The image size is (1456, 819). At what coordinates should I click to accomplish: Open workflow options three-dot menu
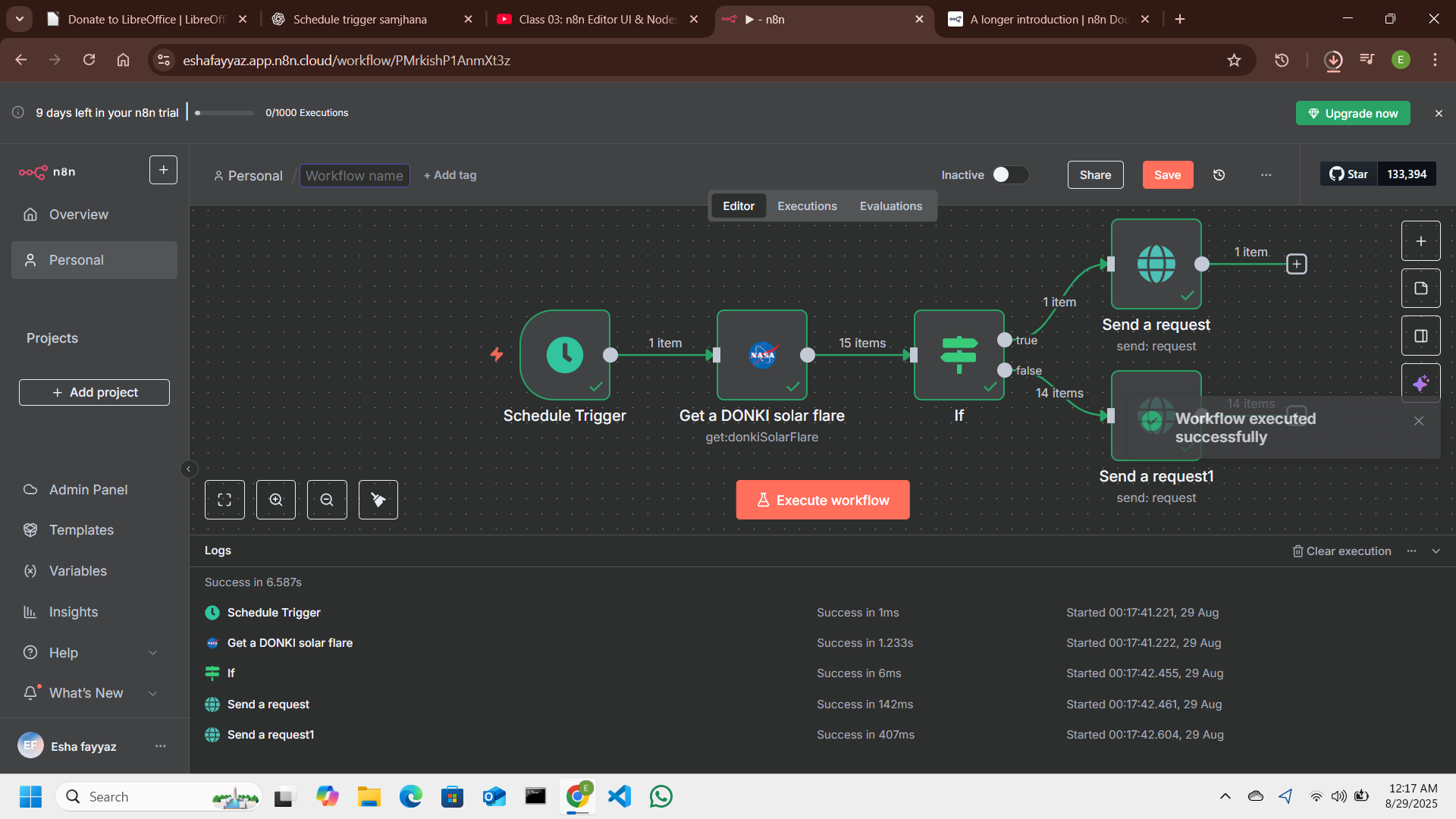pyautogui.click(x=1266, y=175)
